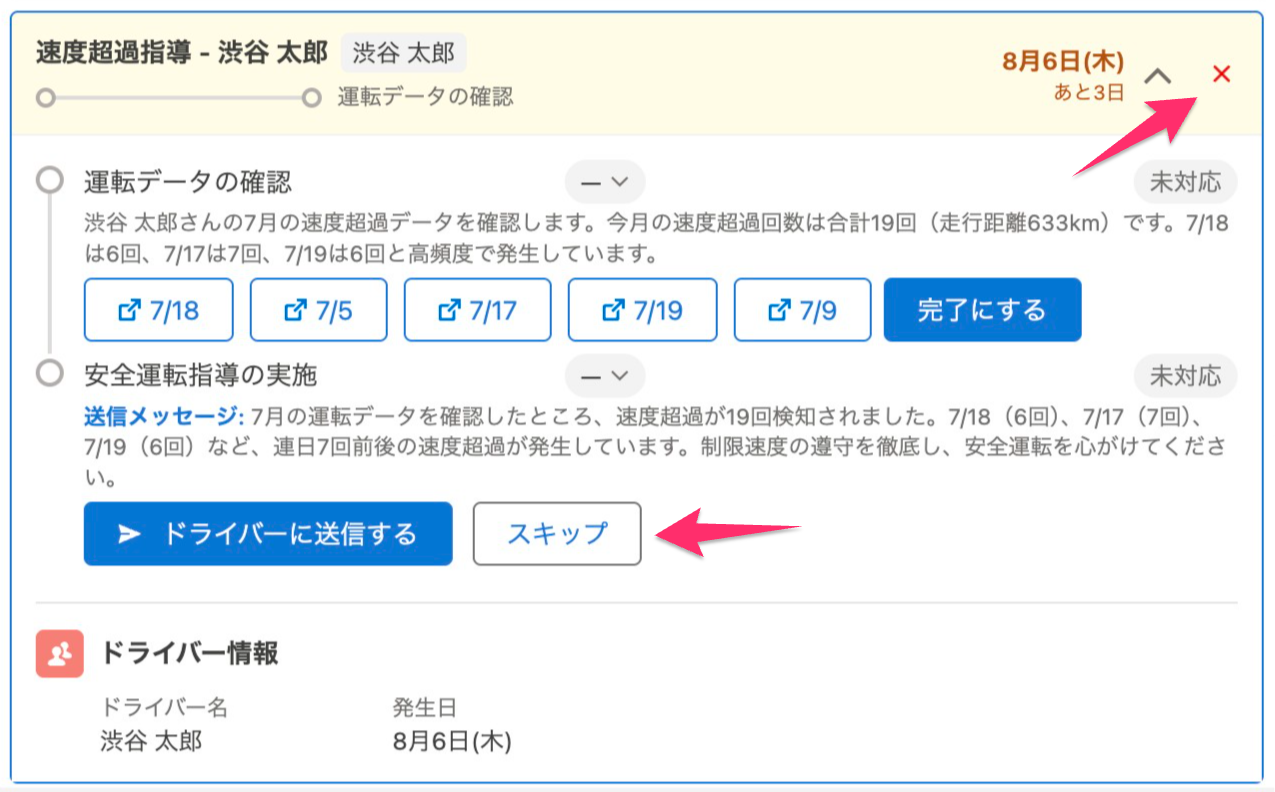Toggle the 安全運転指導の実施 step circle

coord(49,374)
